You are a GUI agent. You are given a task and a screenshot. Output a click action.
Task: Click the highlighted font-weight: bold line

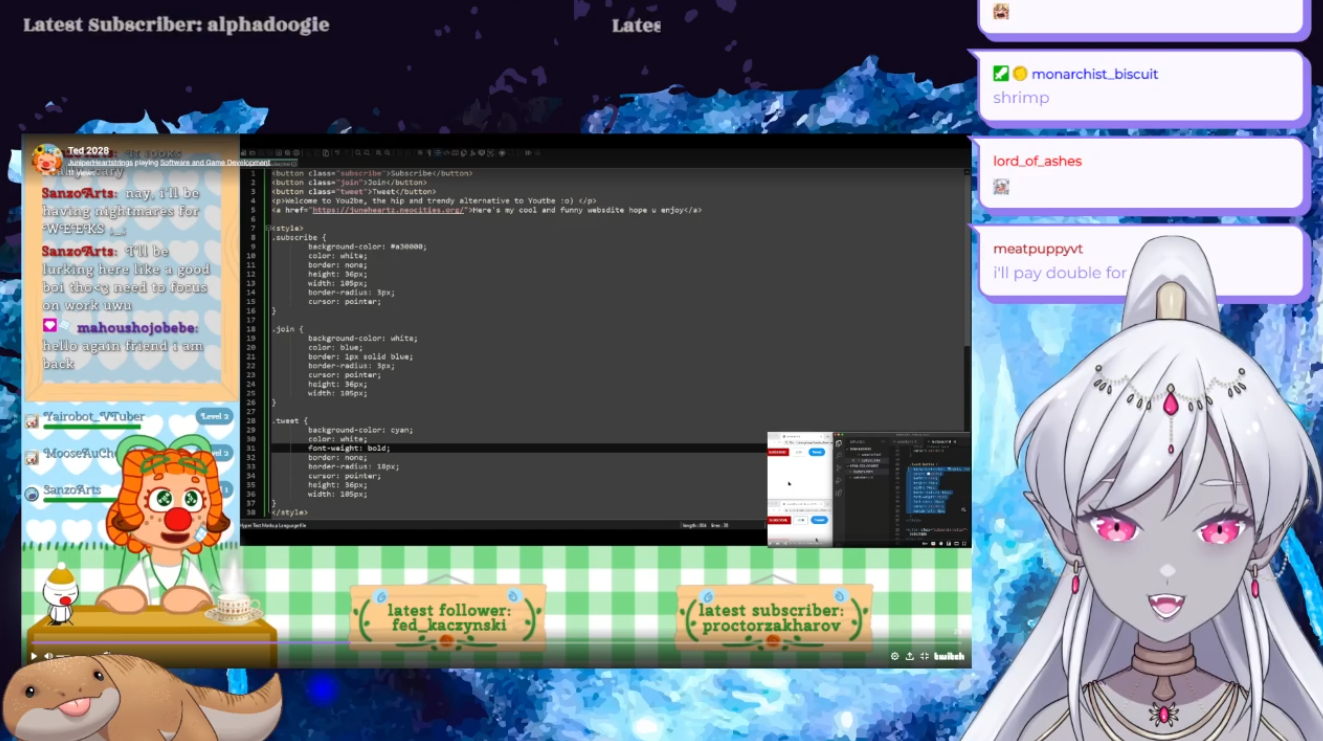coord(348,448)
